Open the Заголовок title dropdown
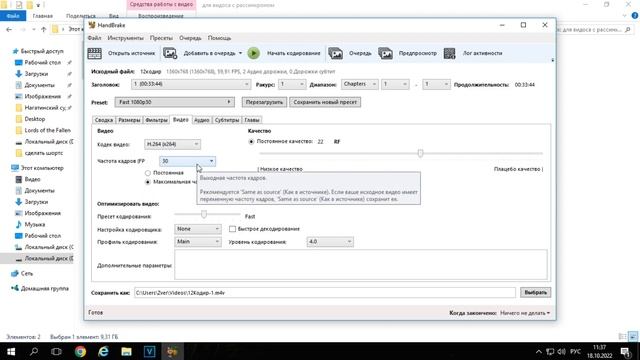 191,84
